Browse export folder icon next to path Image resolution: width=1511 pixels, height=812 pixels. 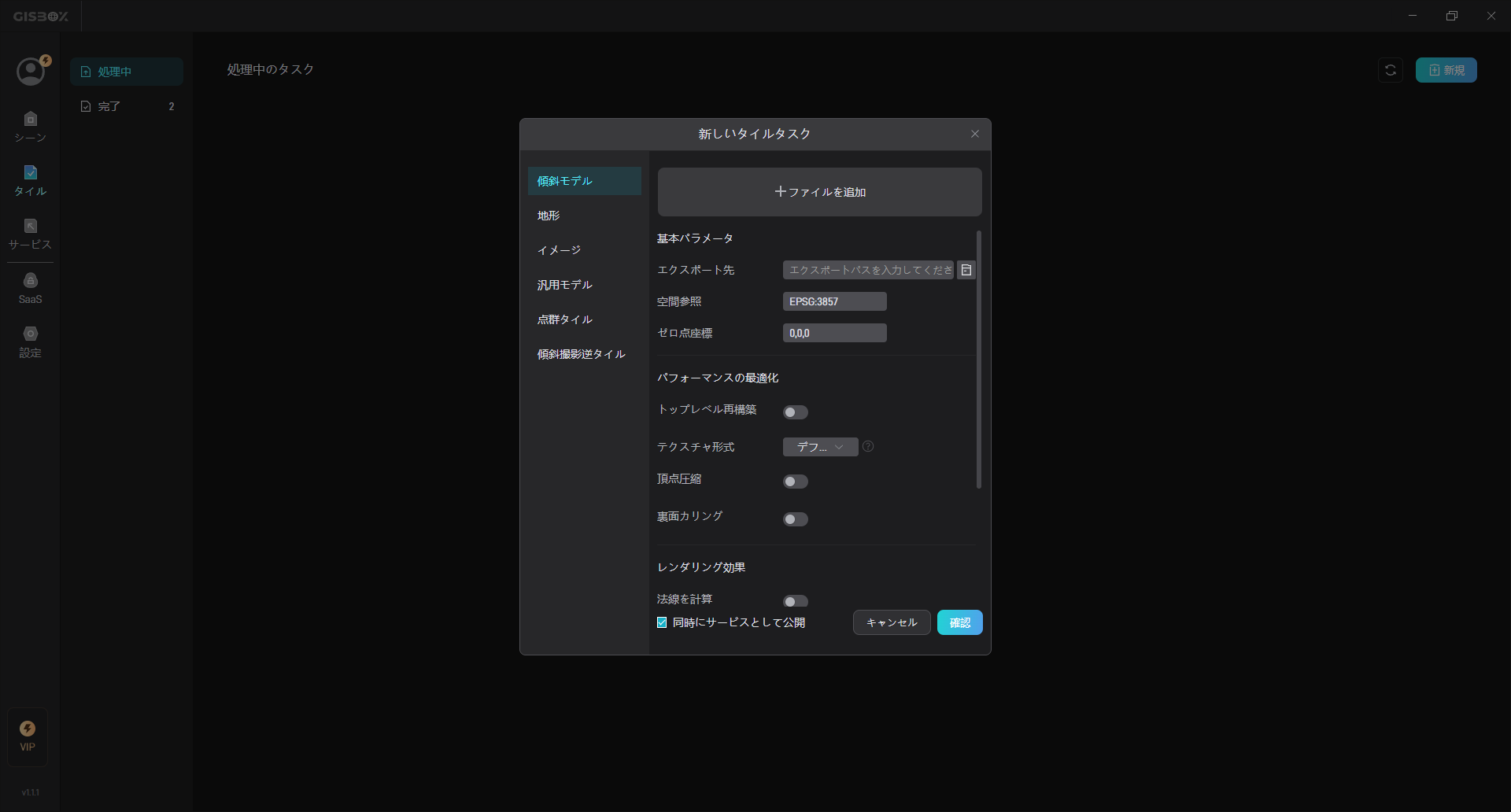click(966, 270)
